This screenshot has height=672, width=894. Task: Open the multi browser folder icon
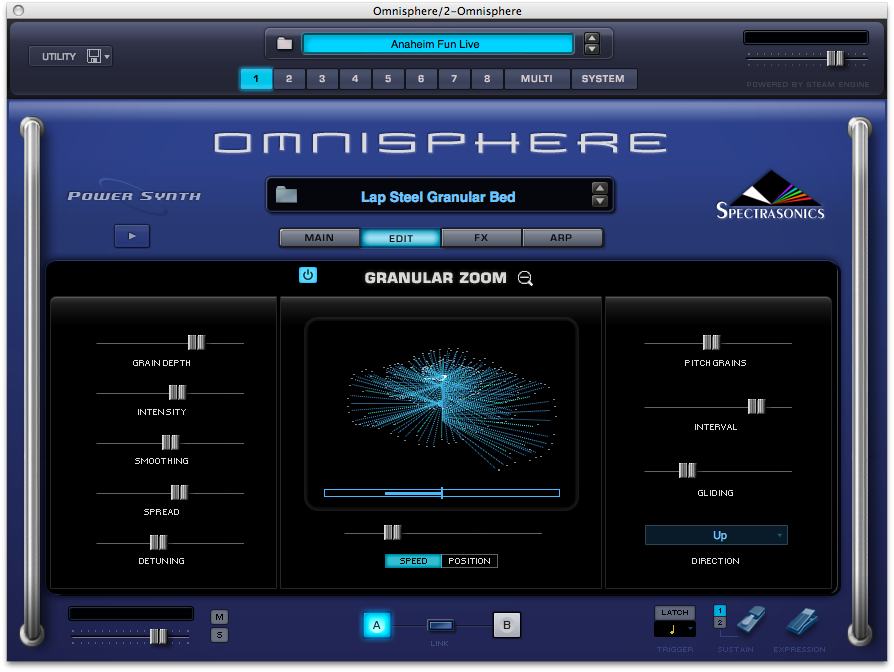click(285, 44)
